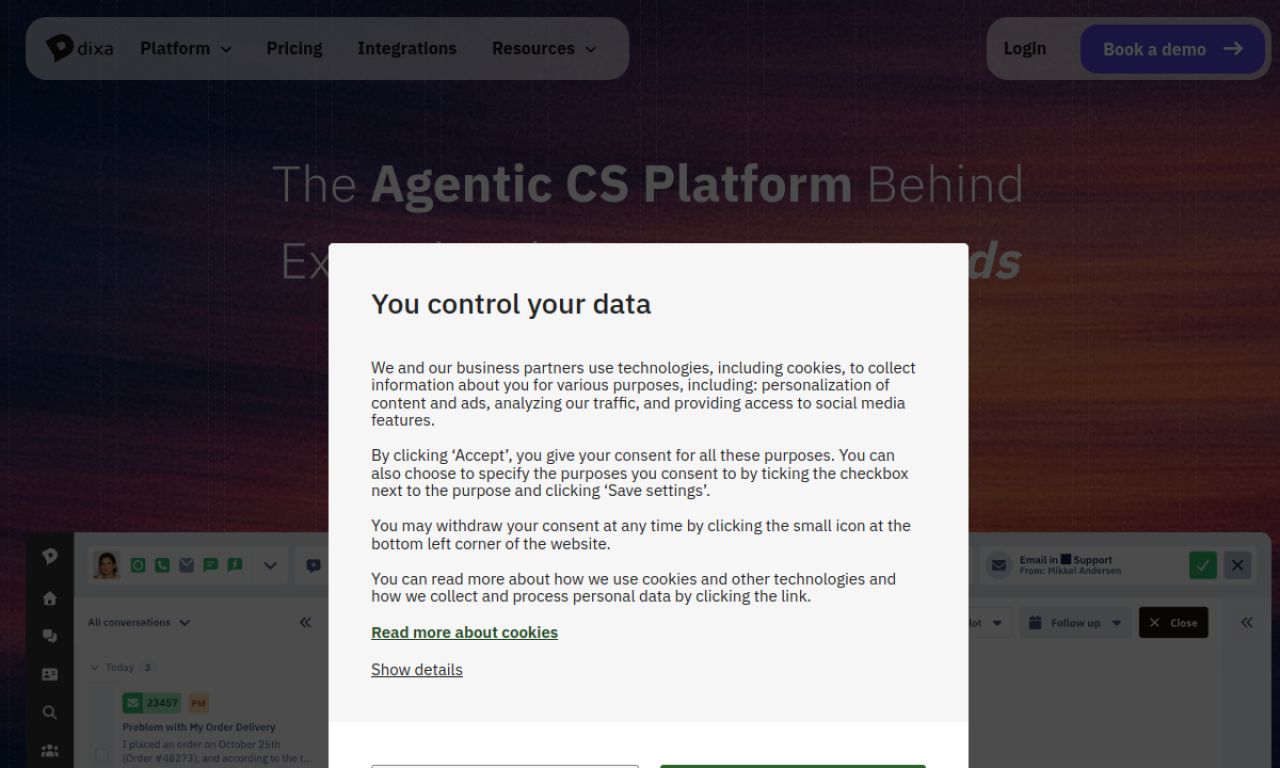The image size is (1280, 768).
Task: Tick the Order Delivery conversation checkbox
Action: tap(102, 754)
